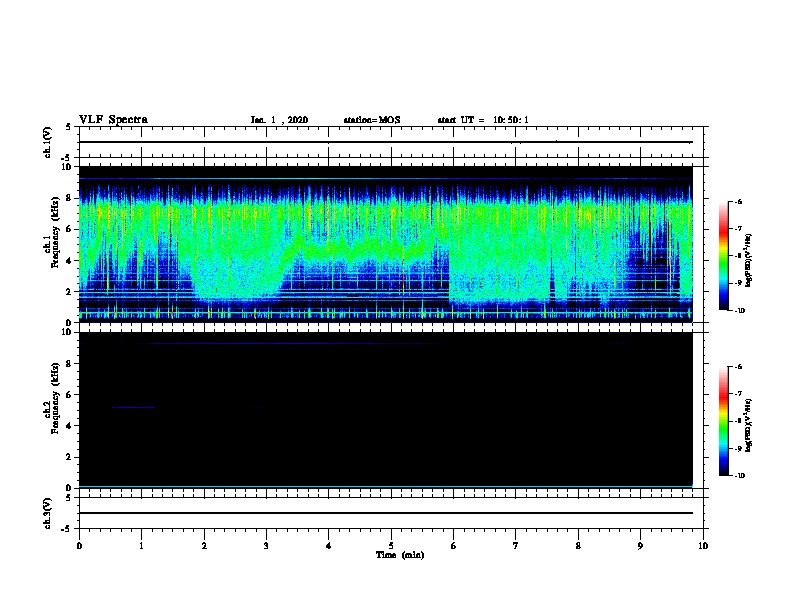
Task: Click the ch.2 colorbar label 'log(PSD)(V²/Hz)'
Action: coord(749,425)
